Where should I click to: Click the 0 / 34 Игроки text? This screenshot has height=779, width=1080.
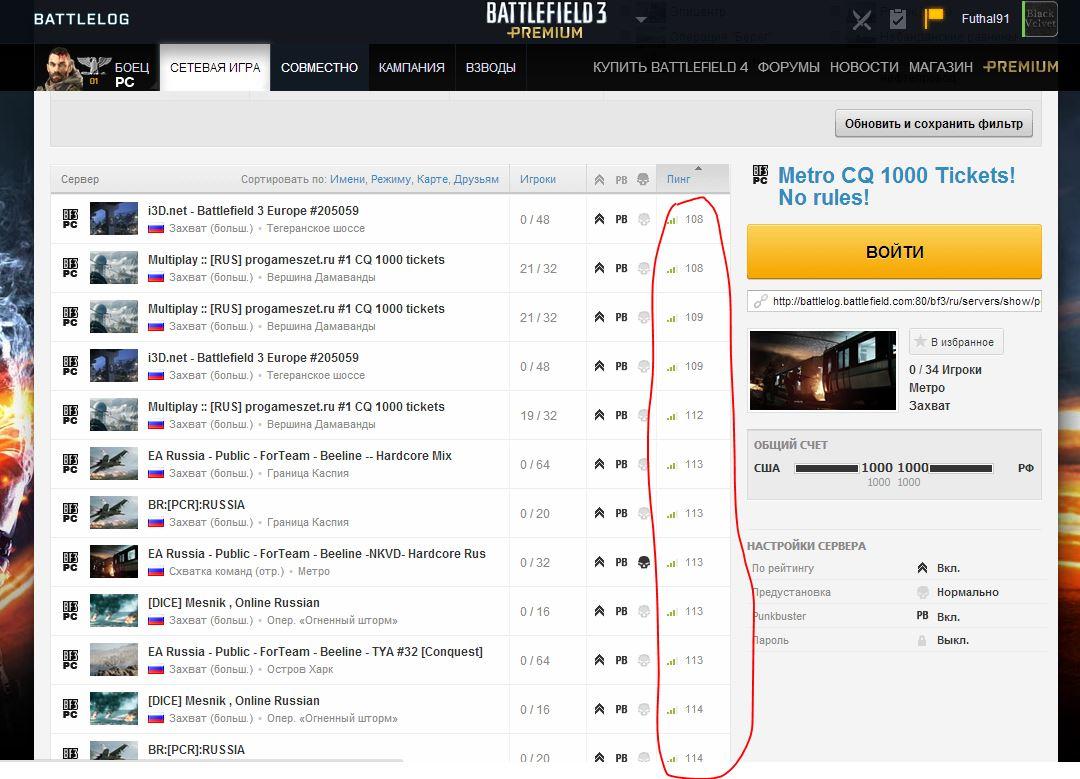tap(945, 370)
